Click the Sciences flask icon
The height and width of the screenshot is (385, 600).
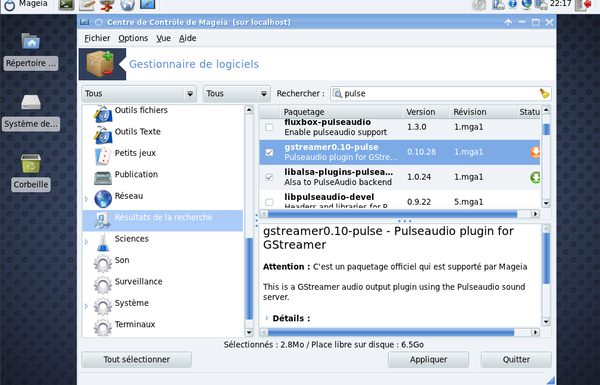click(x=103, y=242)
